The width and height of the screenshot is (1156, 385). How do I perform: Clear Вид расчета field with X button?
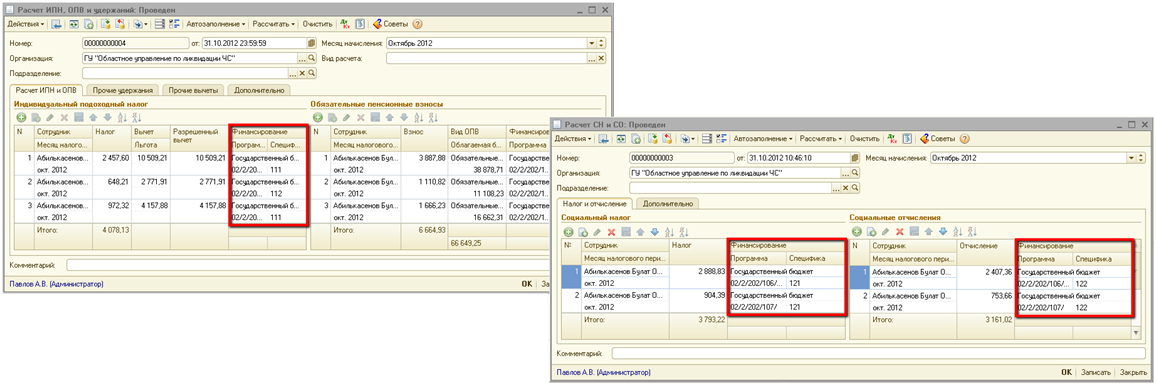(x=601, y=58)
